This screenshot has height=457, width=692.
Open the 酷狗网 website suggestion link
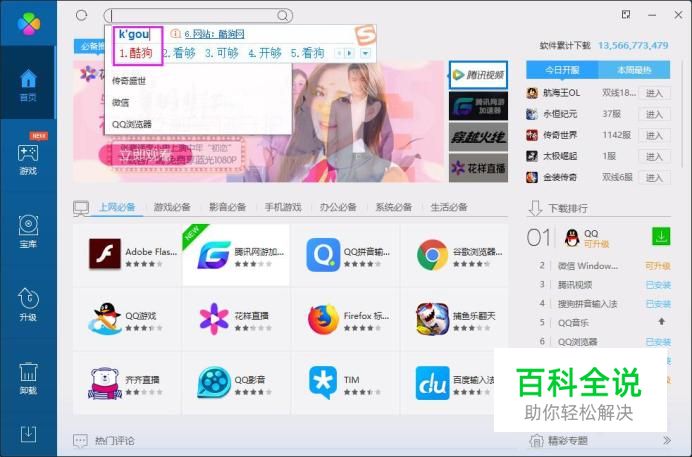coord(214,34)
